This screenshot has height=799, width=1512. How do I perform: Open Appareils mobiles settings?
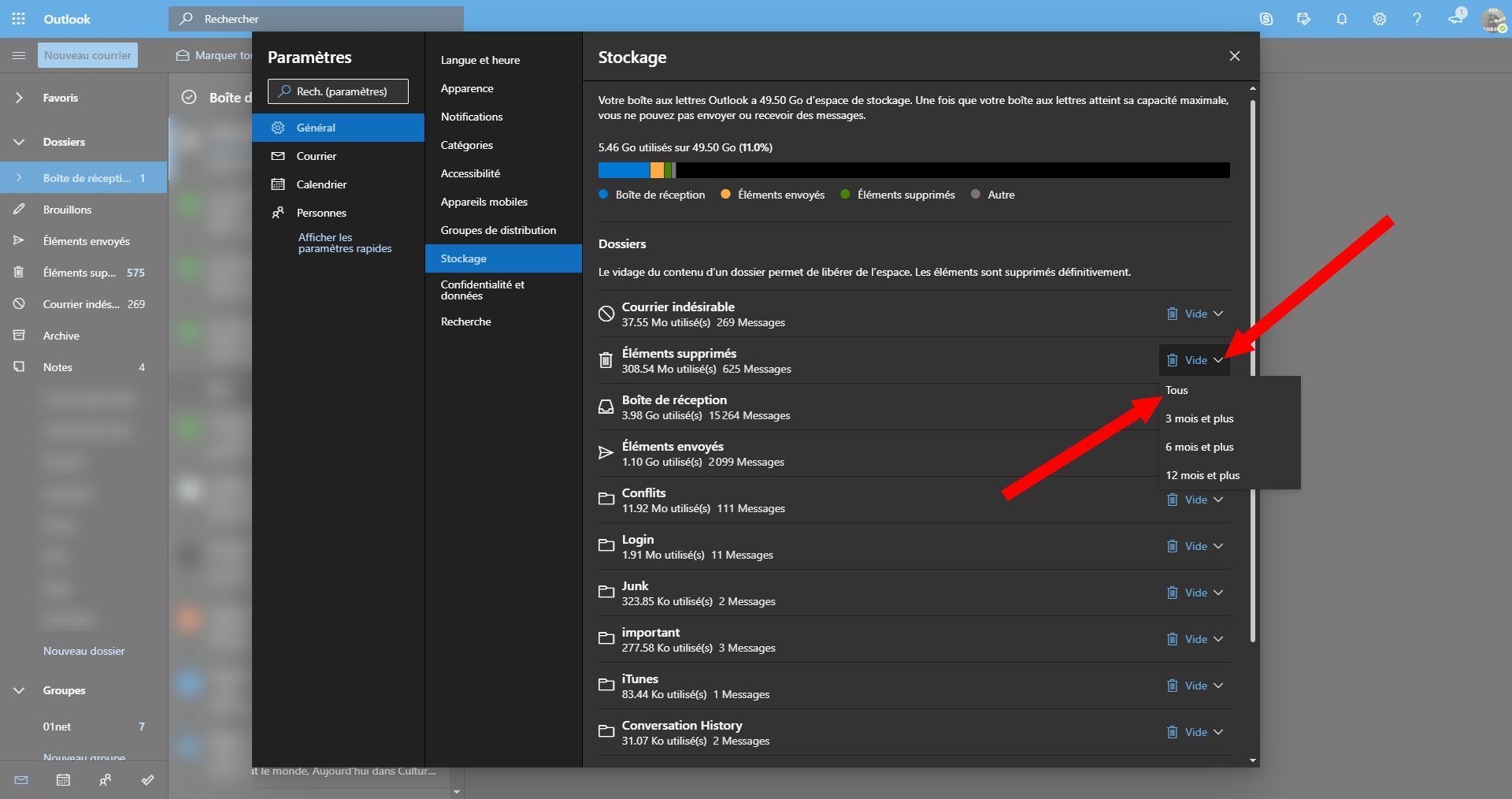coord(503,202)
